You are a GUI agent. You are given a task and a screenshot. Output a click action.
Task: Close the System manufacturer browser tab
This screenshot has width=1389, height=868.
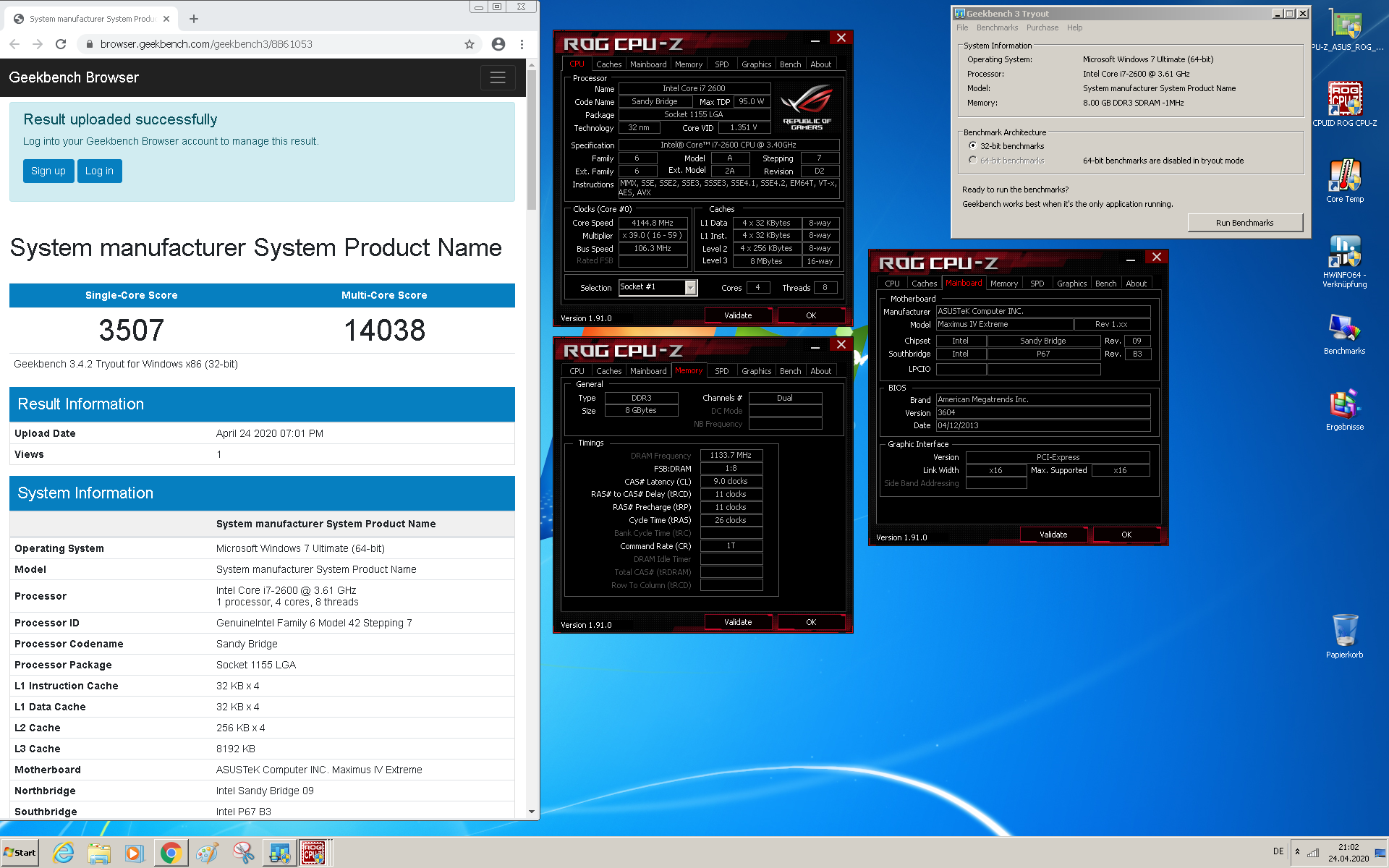tap(166, 19)
